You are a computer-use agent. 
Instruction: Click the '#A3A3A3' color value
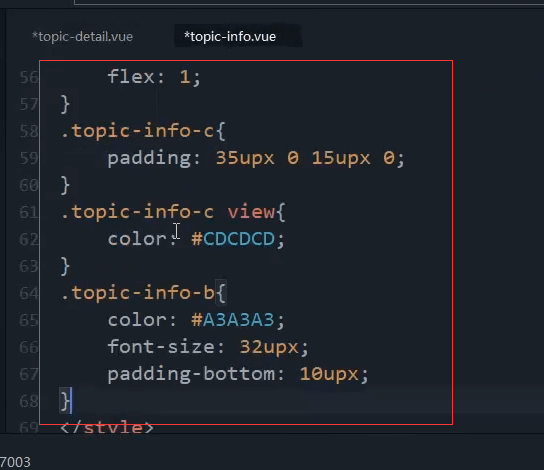pos(233,320)
